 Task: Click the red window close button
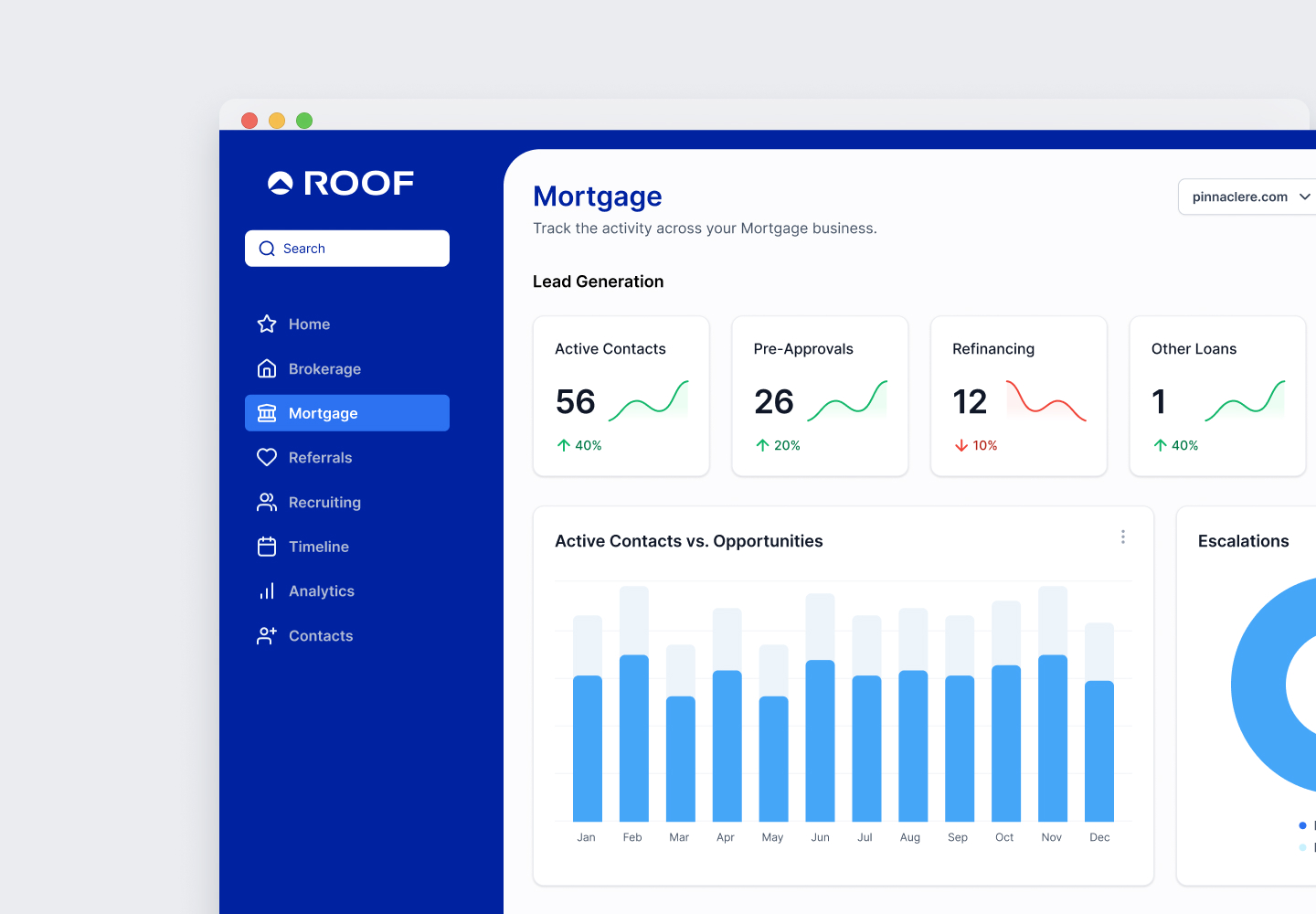(249, 121)
